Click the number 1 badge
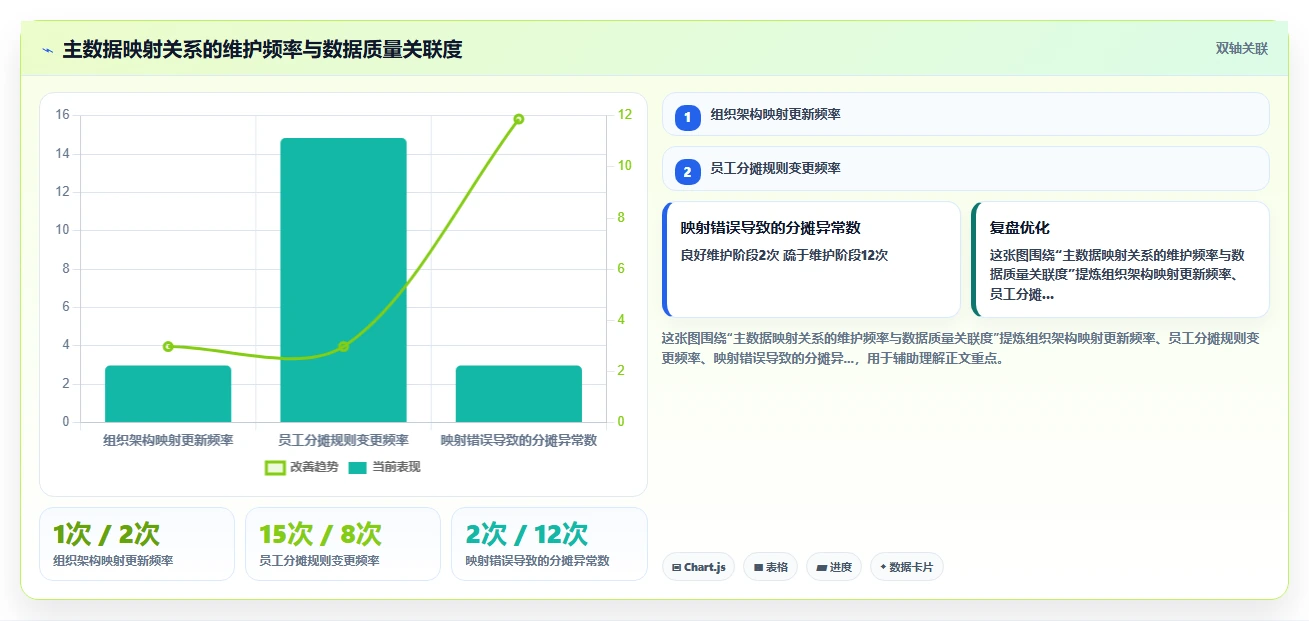The height and width of the screenshot is (621, 1309). (687, 118)
